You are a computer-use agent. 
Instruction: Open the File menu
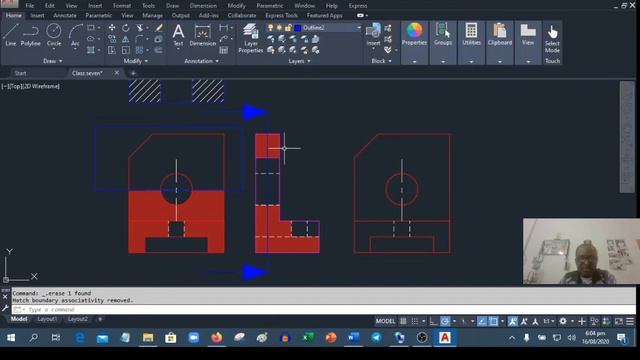coord(30,6)
